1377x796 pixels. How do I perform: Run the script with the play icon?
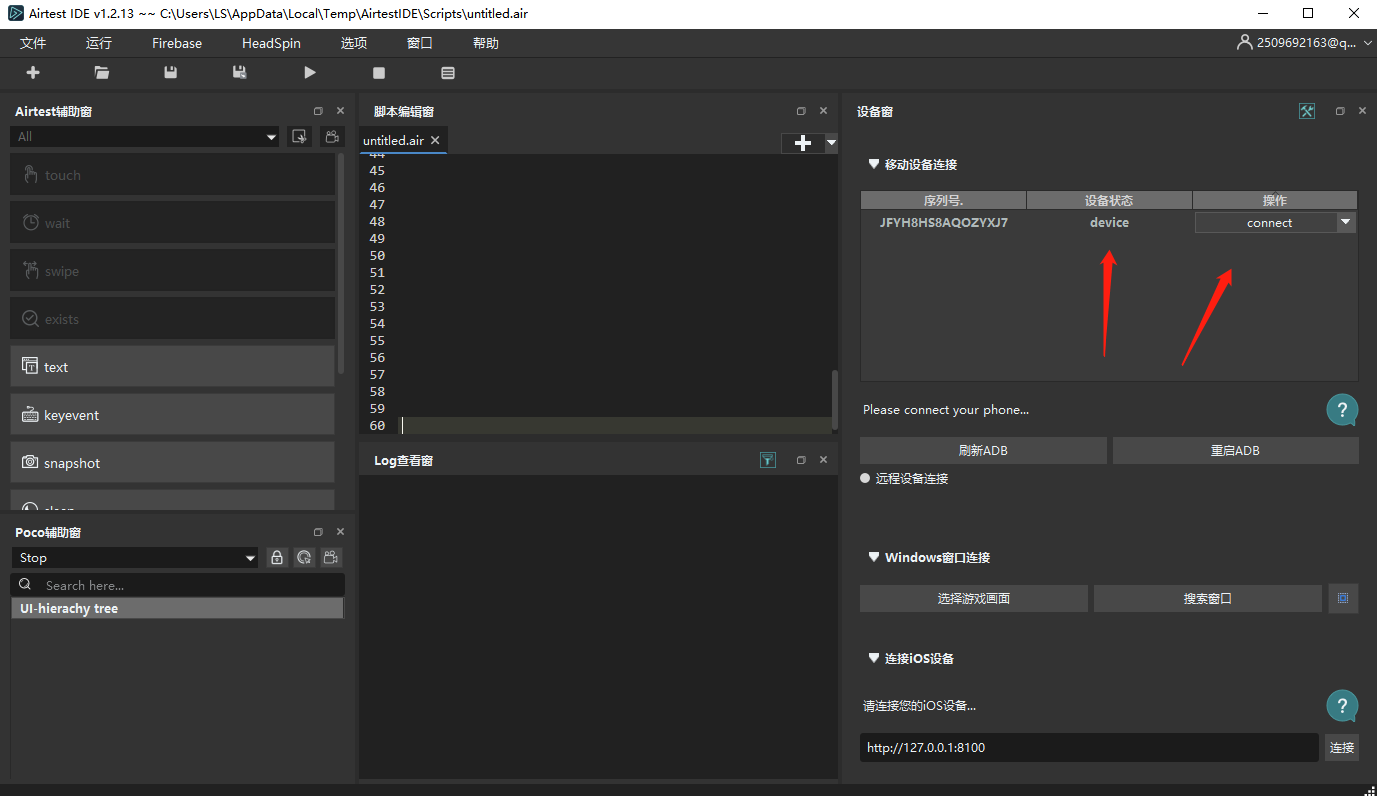[310, 73]
